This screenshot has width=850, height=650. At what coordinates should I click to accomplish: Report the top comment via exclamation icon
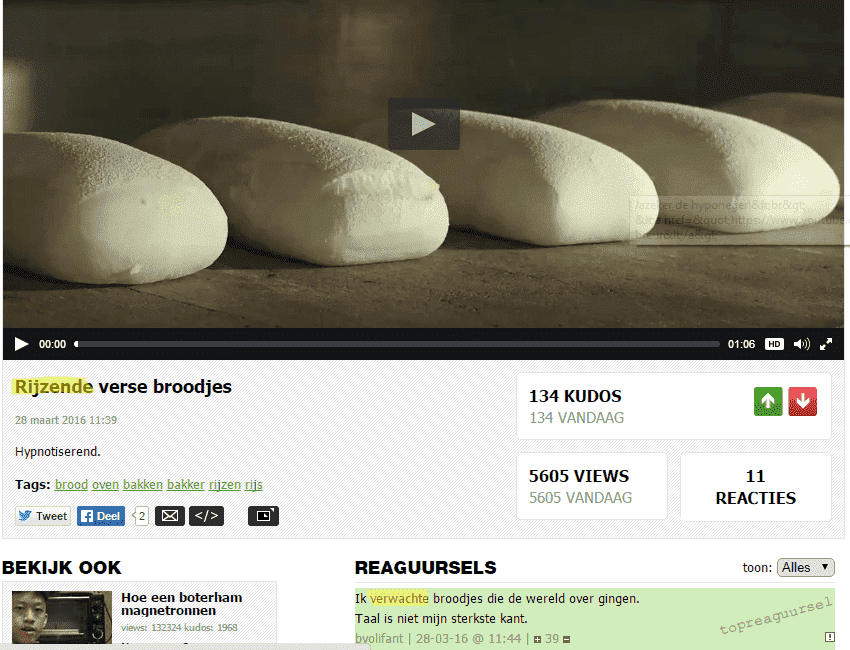tap(829, 637)
